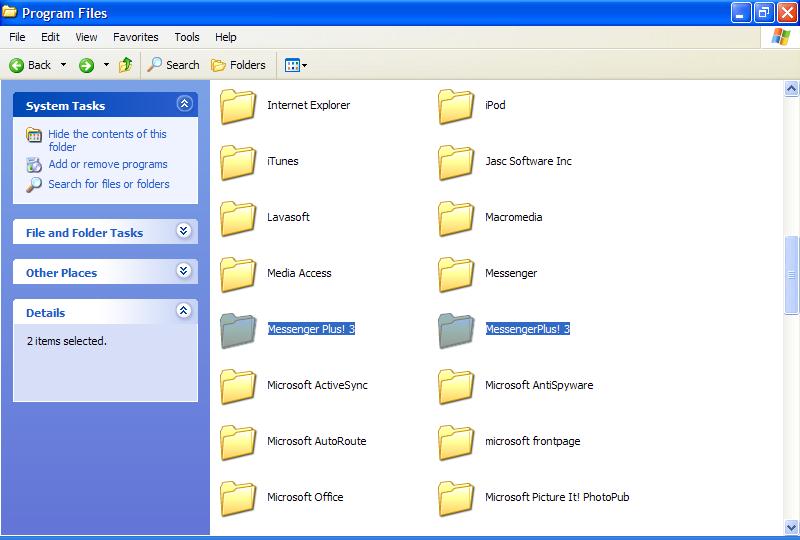800x540 pixels.
Task: Click the scrollbar down arrow
Action: pos(791,526)
